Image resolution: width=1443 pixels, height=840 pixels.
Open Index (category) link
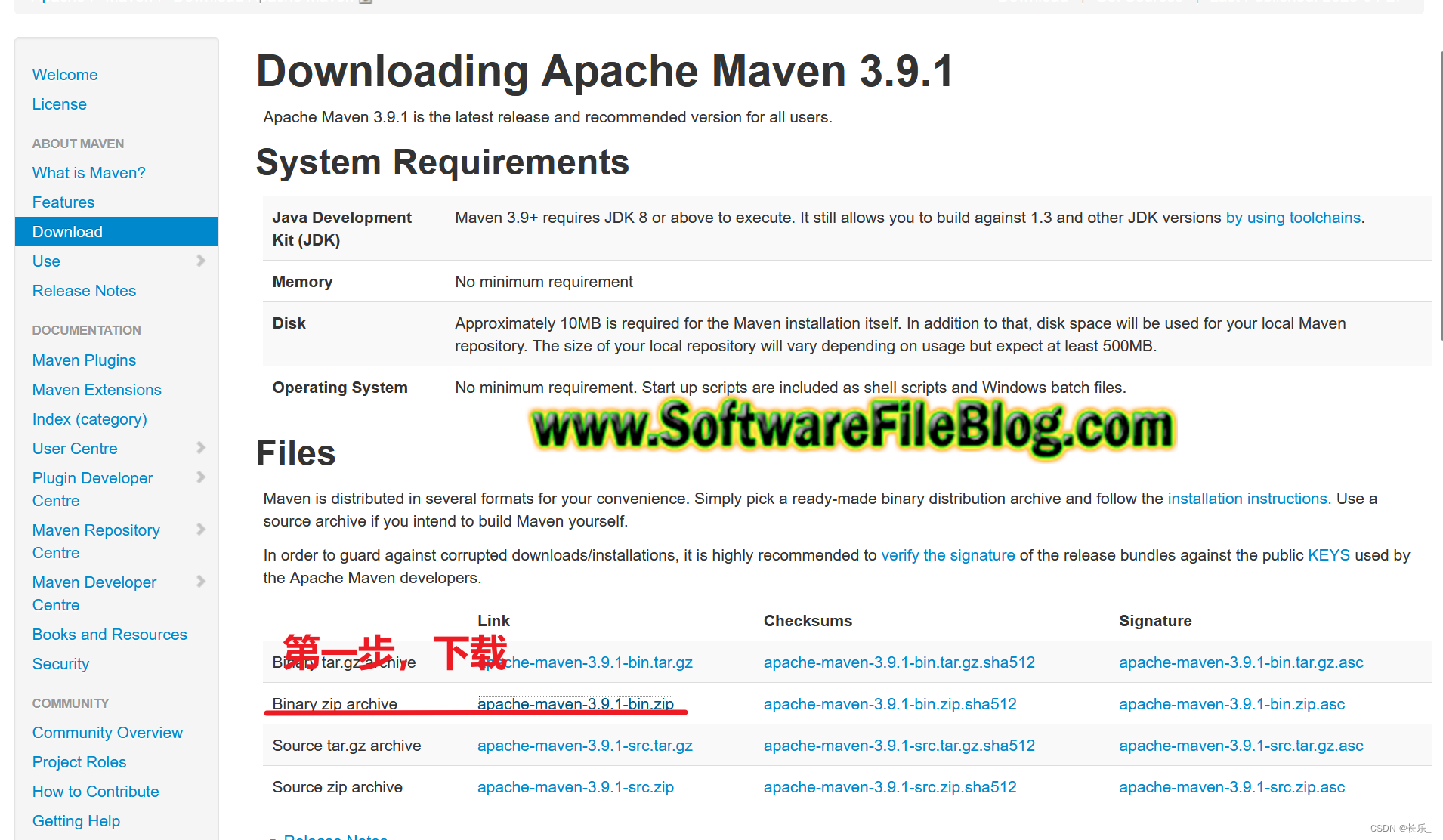coord(90,419)
